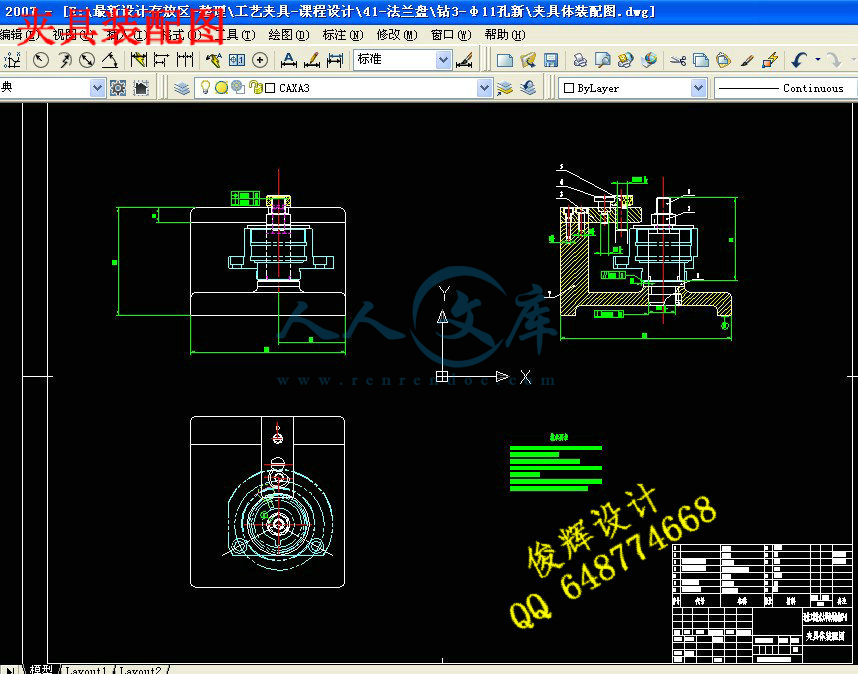Open the 帮助(H) menu
The image size is (858, 674).
[505, 35]
